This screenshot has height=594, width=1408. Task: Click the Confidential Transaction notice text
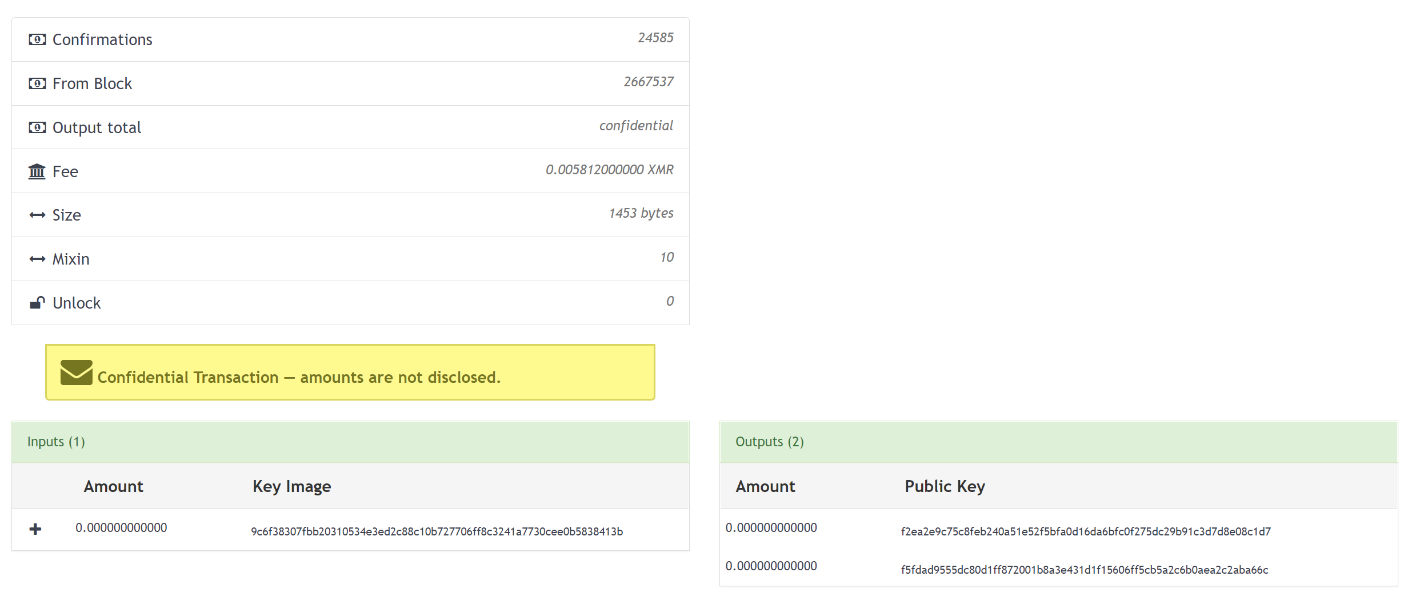click(x=298, y=378)
